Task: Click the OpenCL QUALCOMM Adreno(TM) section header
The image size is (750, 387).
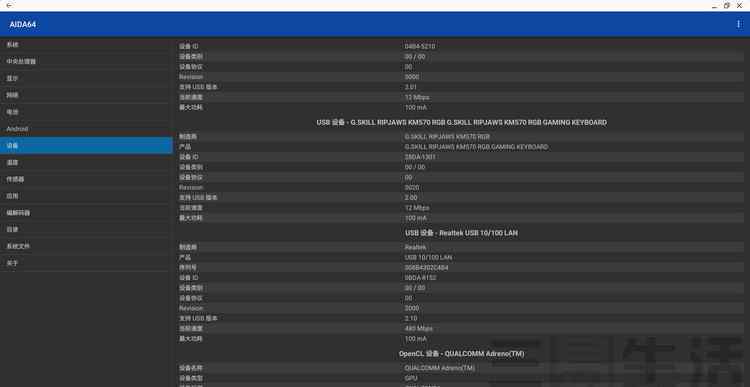Action: 461,354
